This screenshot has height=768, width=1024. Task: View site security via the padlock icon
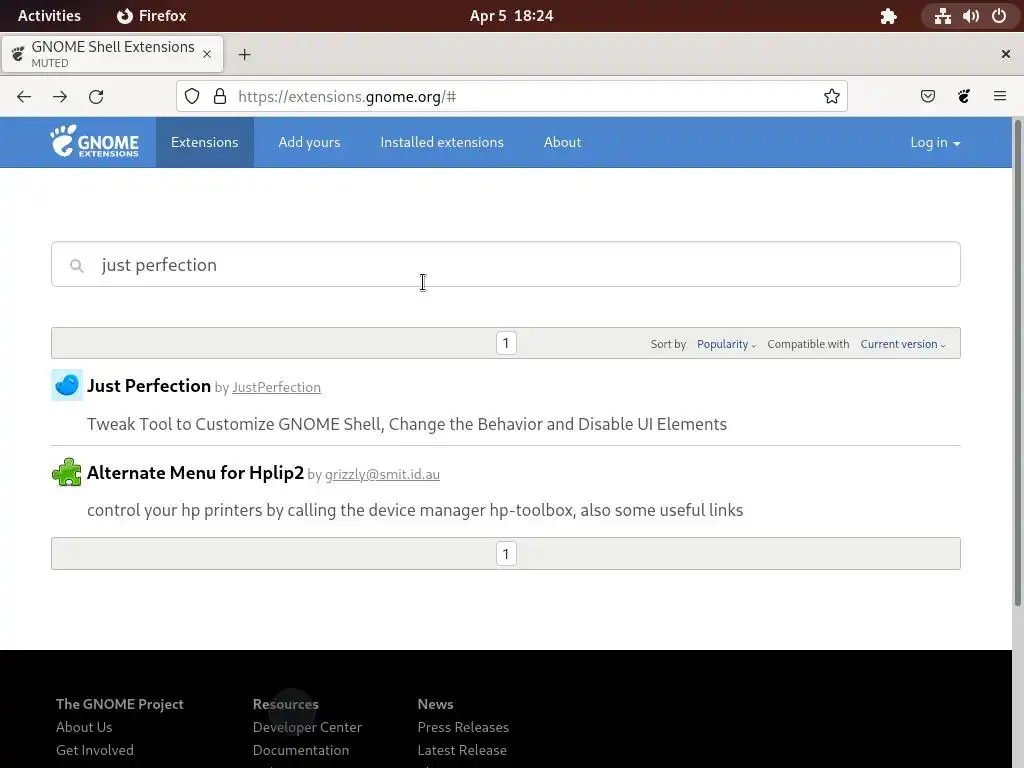click(220, 97)
